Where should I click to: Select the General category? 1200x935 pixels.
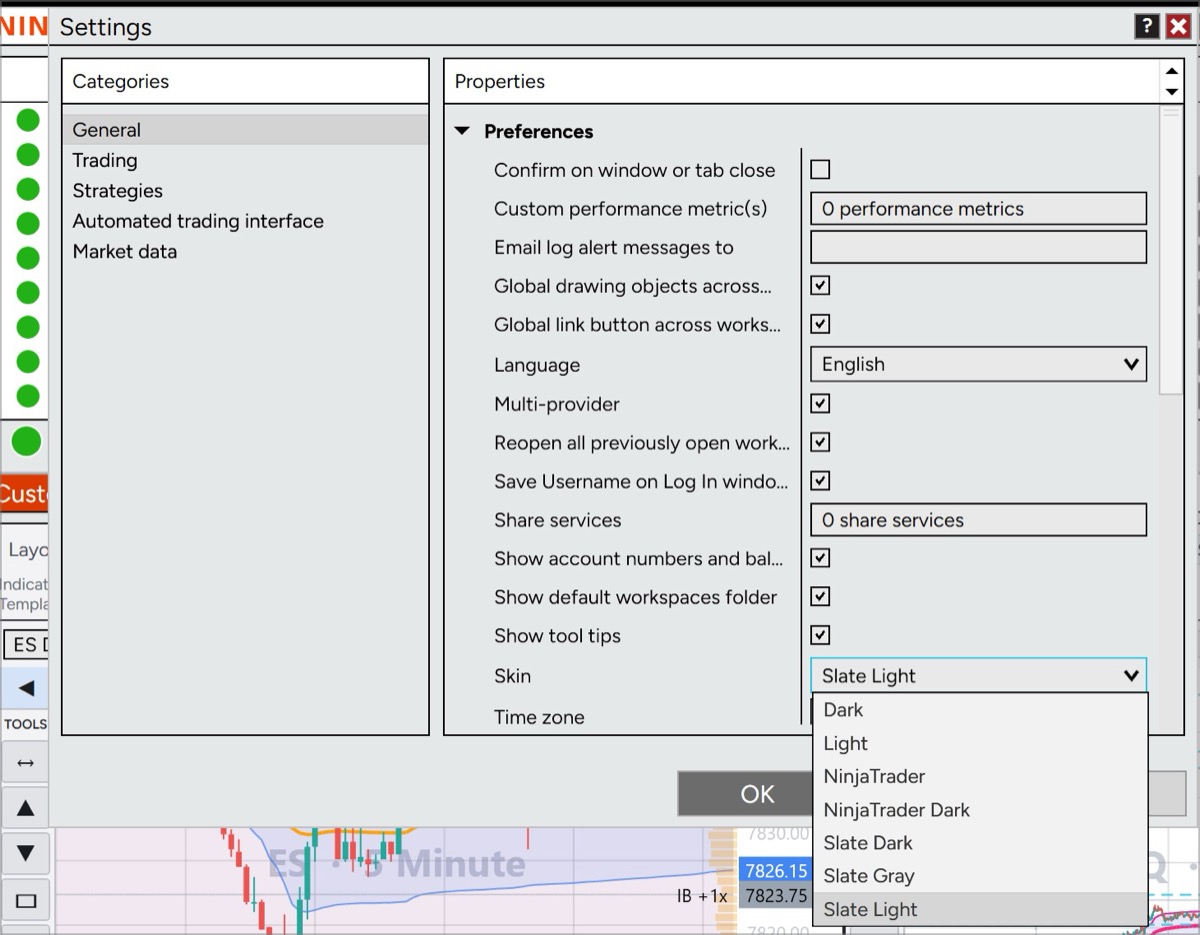pos(245,130)
